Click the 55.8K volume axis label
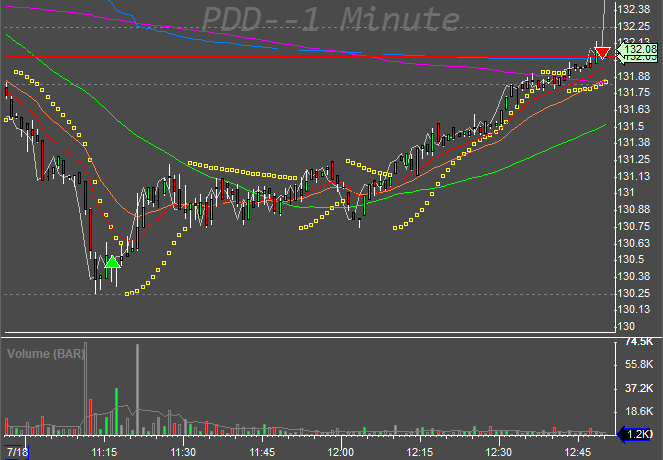663x460 pixels. coord(639,364)
